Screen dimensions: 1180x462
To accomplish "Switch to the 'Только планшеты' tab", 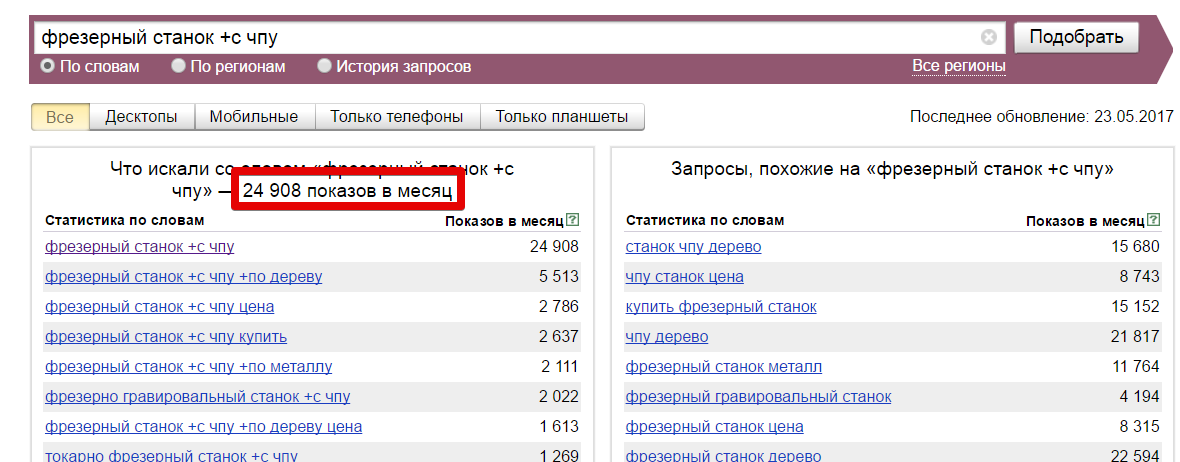I will [x=562, y=117].
